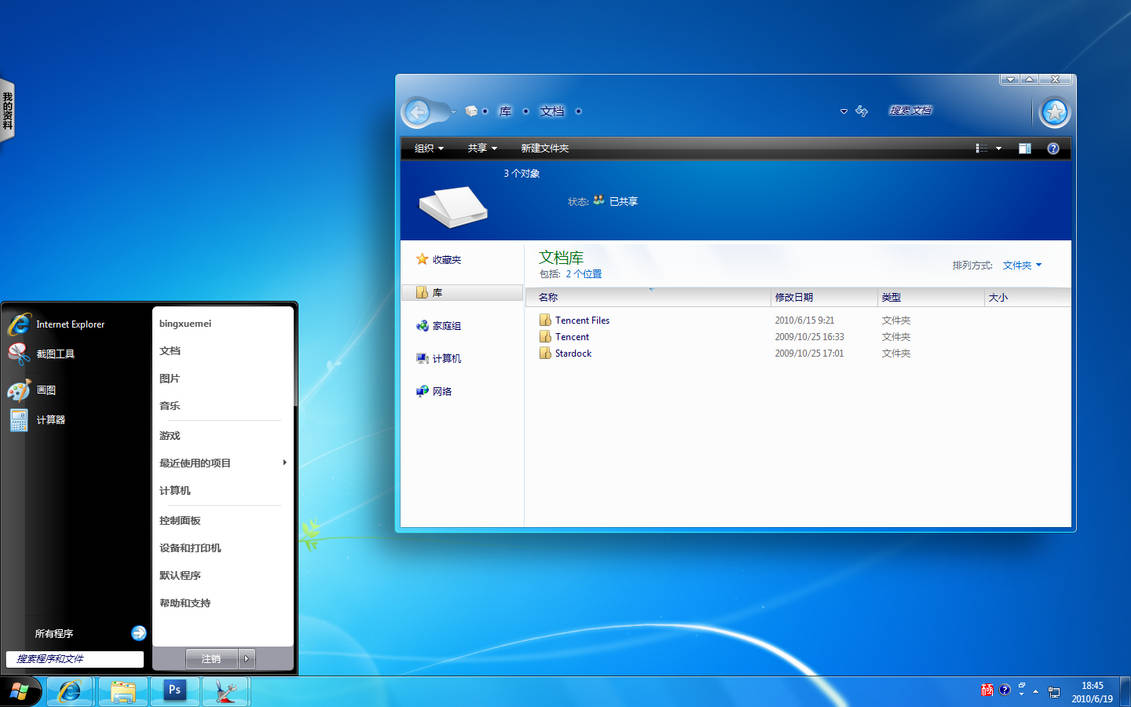The image size is (1131, 707).
Task: Expand the view options dropdown arrow
Action: pyautogui.click(x=999, y=149)
